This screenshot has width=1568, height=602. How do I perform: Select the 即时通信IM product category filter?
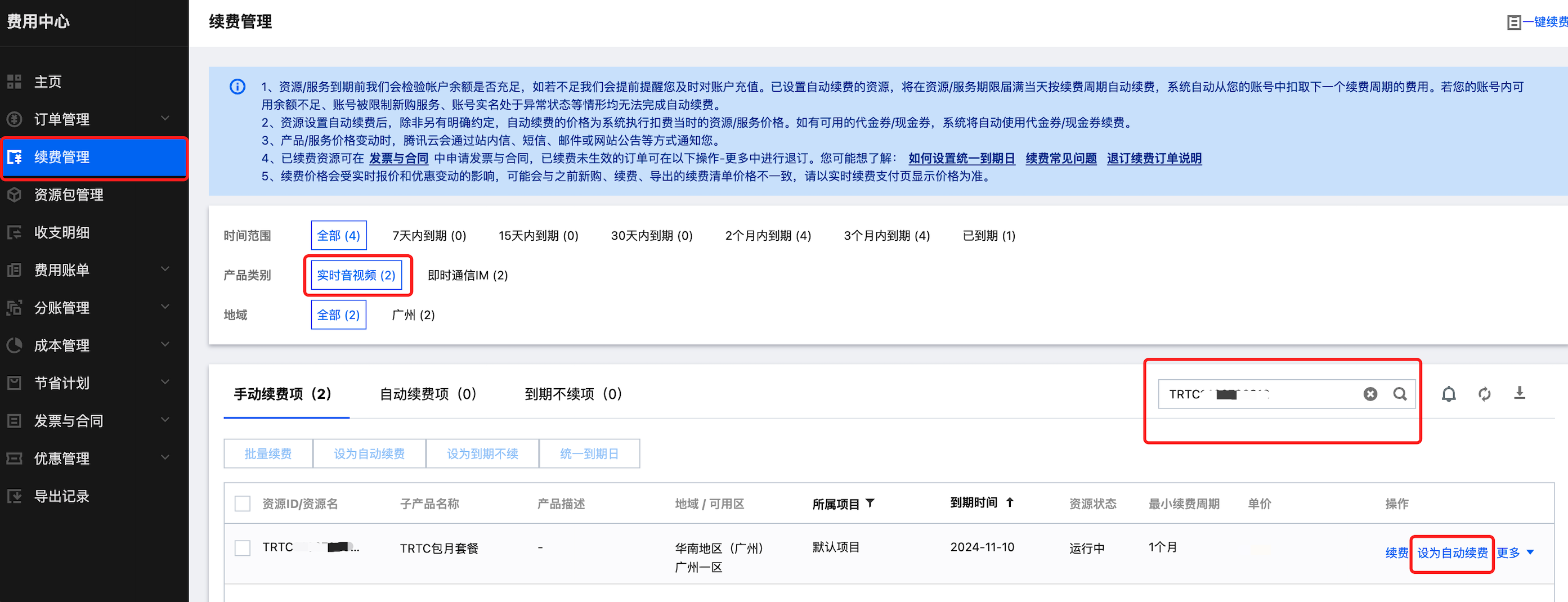(468, 275)
